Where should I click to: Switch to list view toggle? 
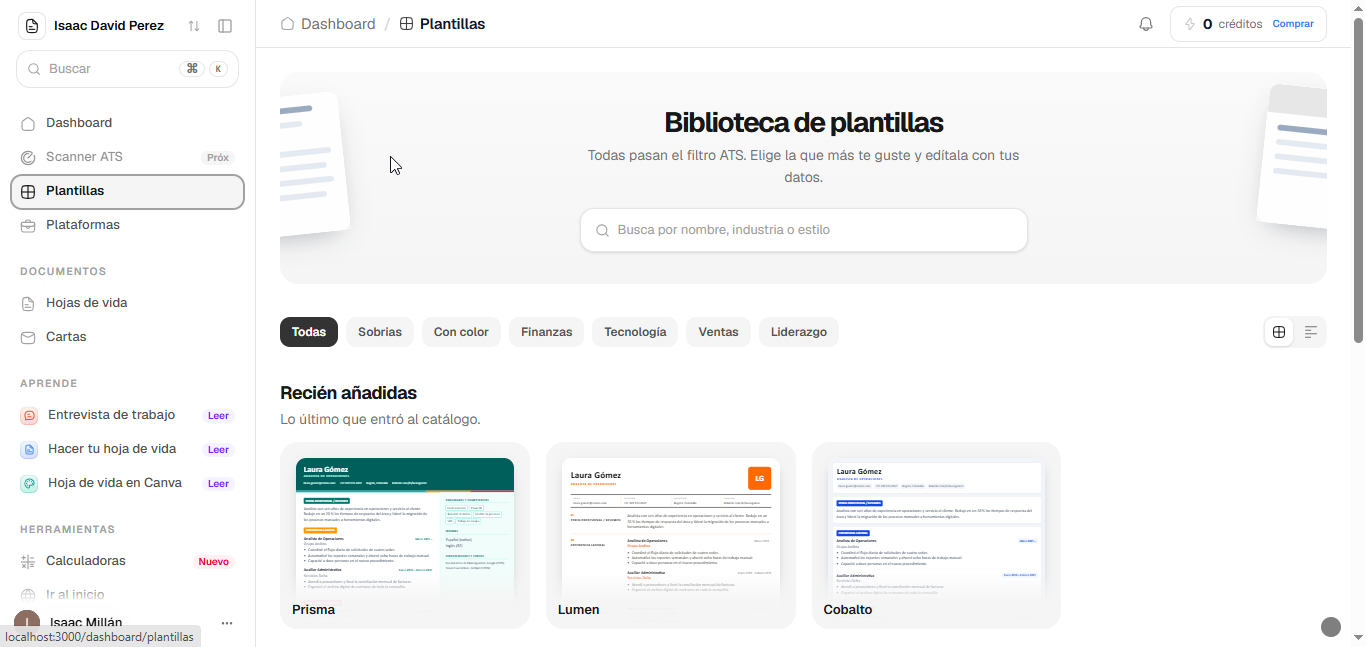pyautogui.click(x=1311, y=332)
